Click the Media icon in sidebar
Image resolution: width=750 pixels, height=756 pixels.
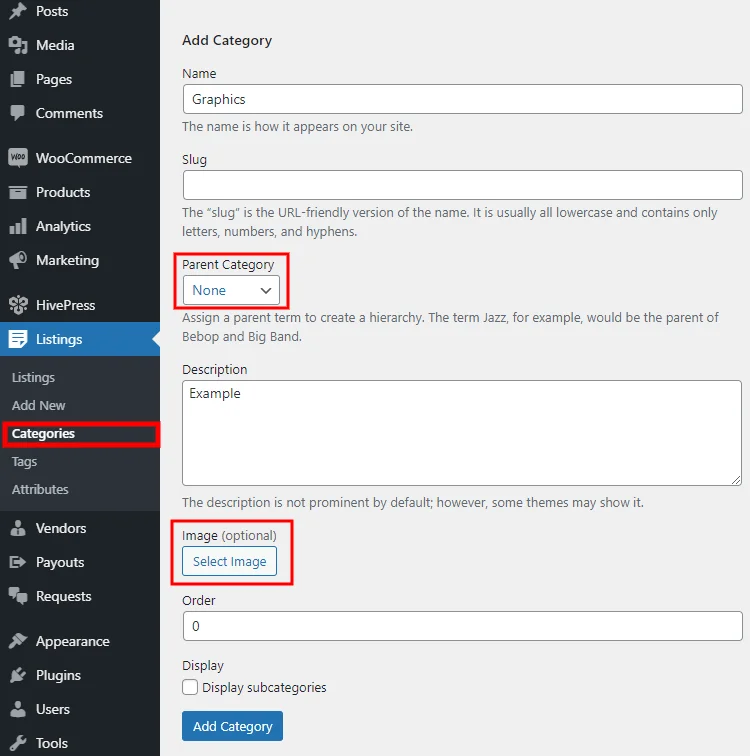pyautogui.click(x=18, y=45)
